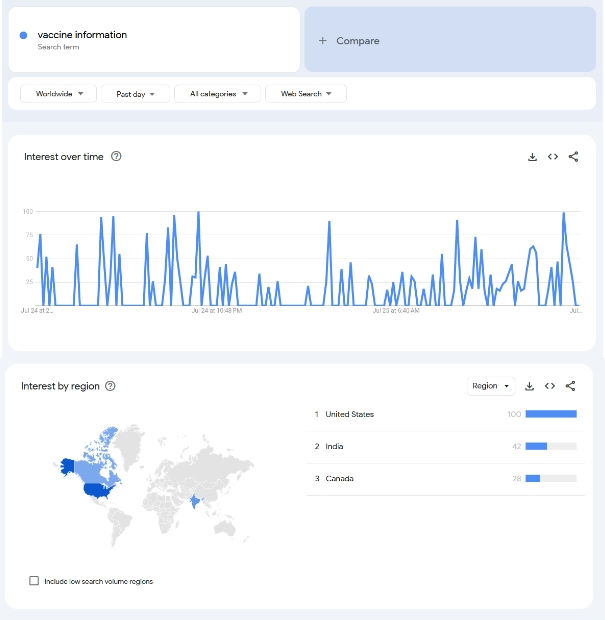Click the blue dot beside vaccine information
The image size is (605, 620).
[24, 36]
